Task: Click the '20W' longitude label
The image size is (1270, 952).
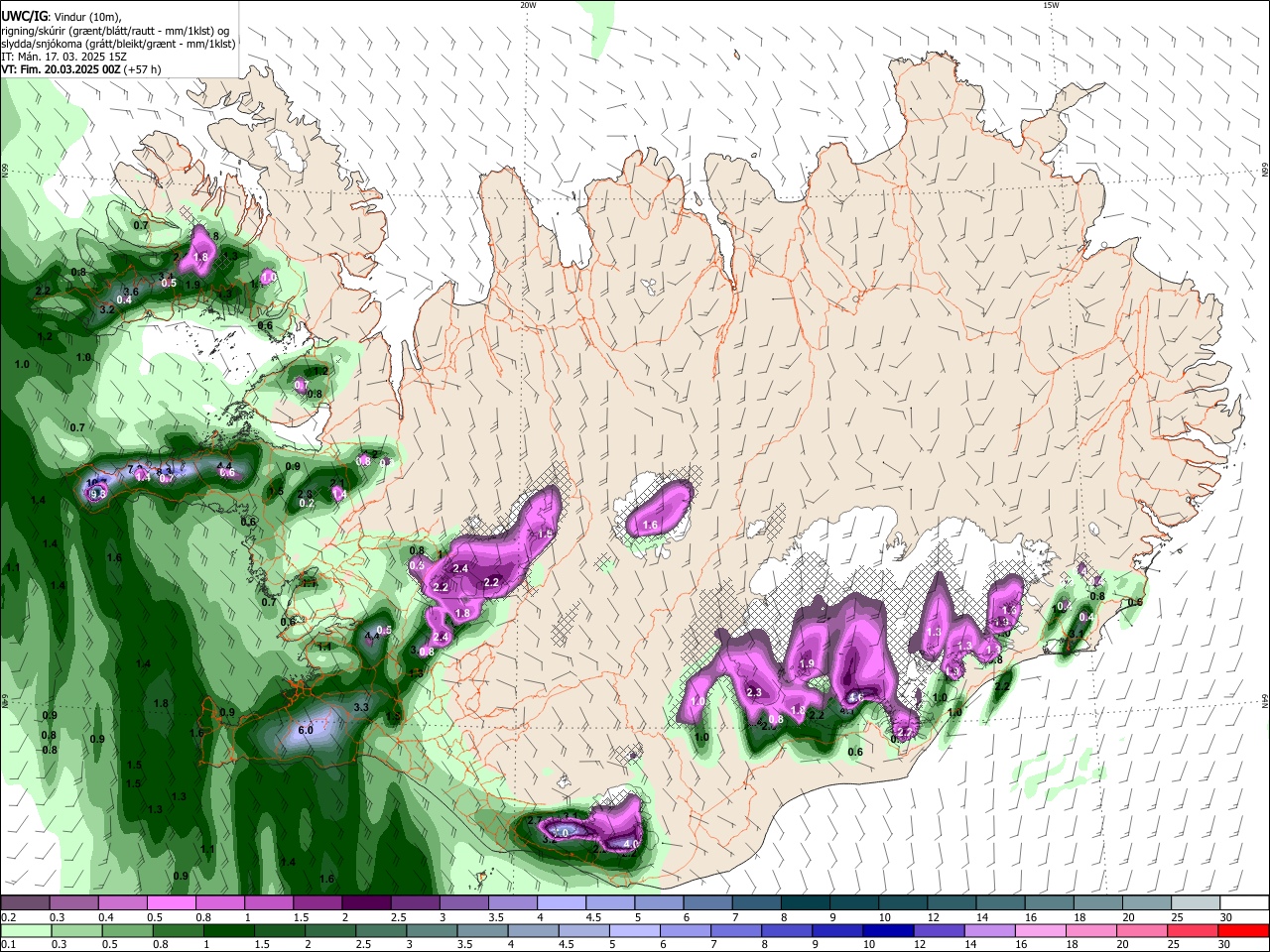Action: (528, 5)
